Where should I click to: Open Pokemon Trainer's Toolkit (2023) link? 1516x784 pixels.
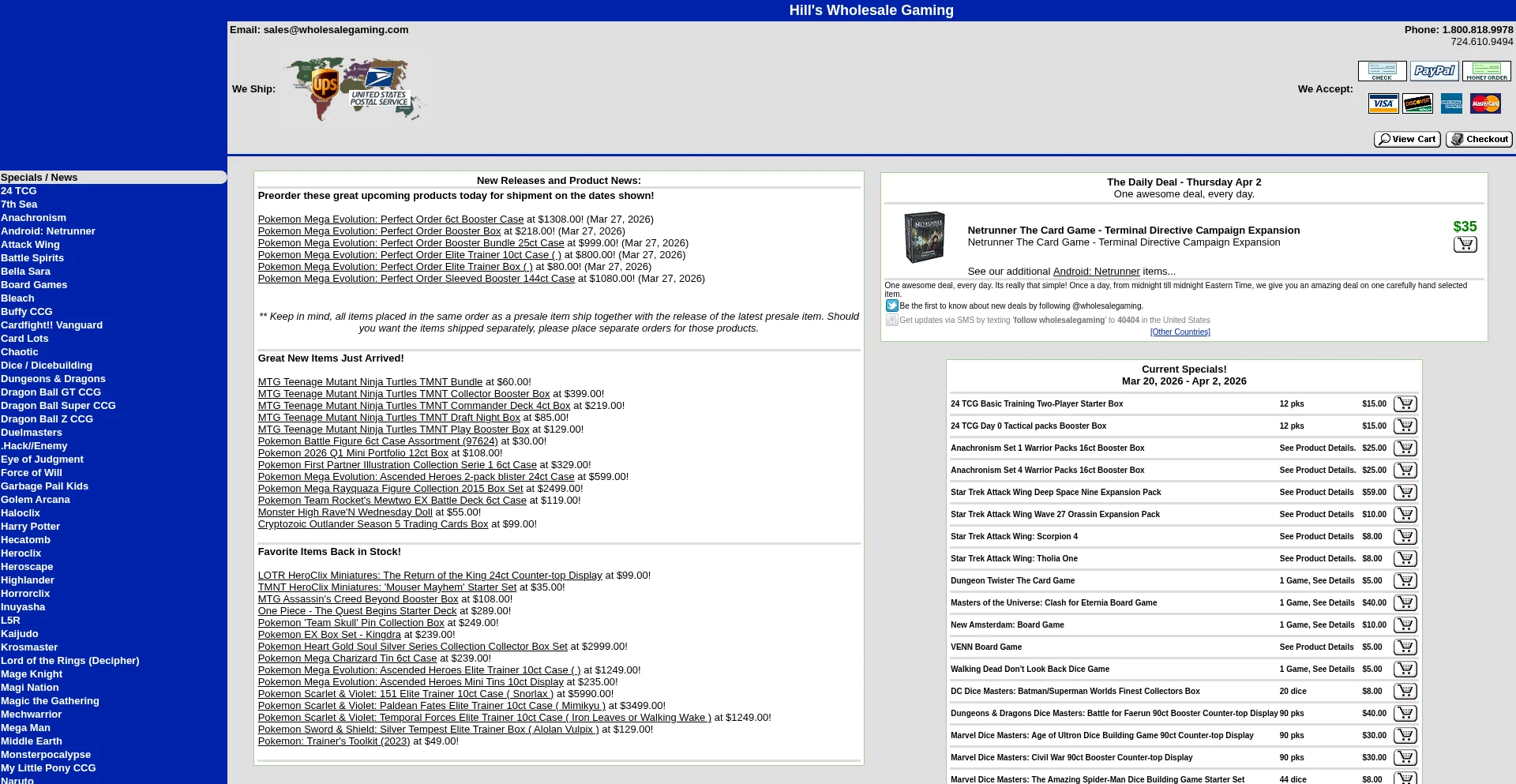click(334, 741)
